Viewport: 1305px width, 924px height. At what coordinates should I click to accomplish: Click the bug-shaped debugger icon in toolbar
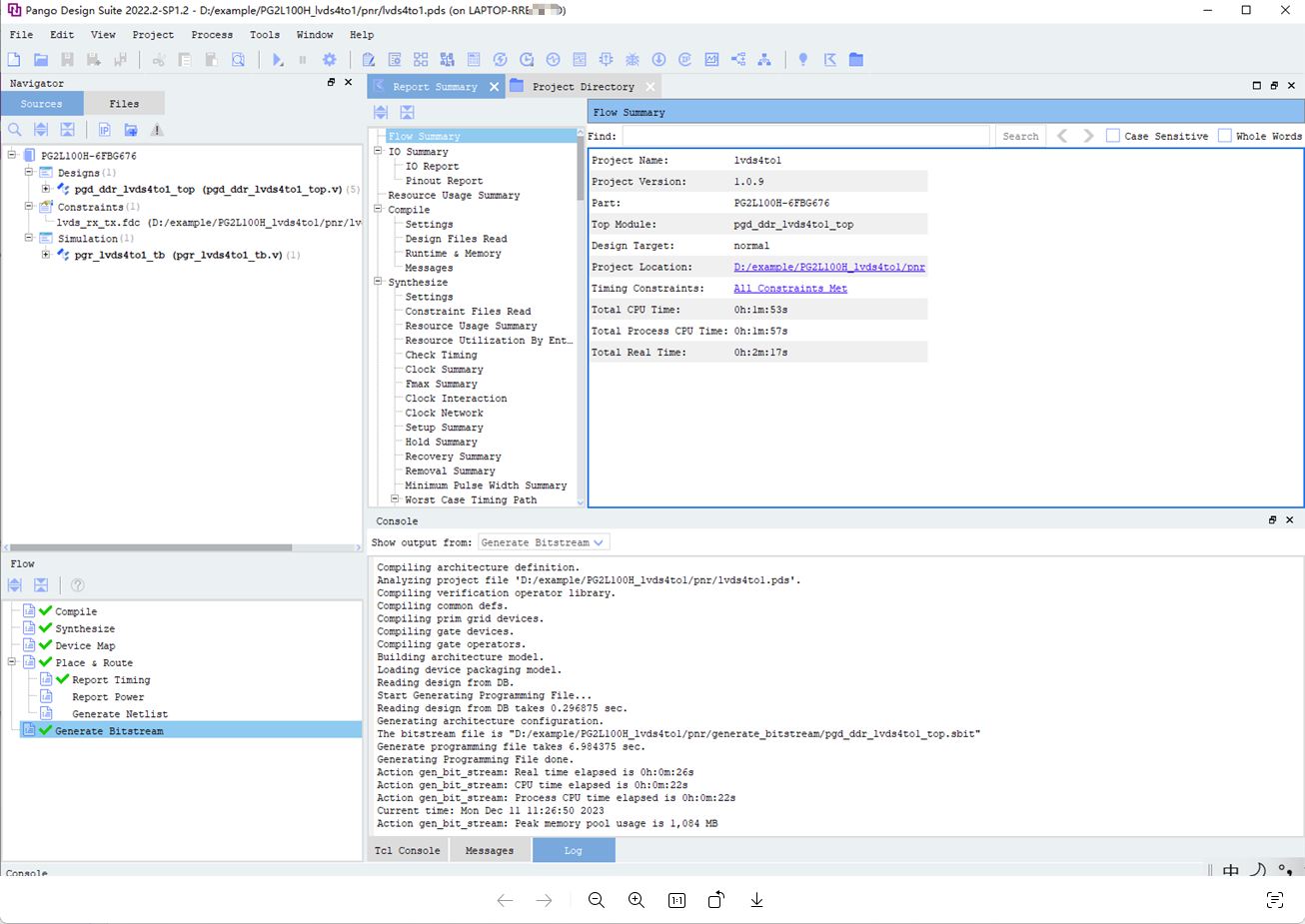633,60
